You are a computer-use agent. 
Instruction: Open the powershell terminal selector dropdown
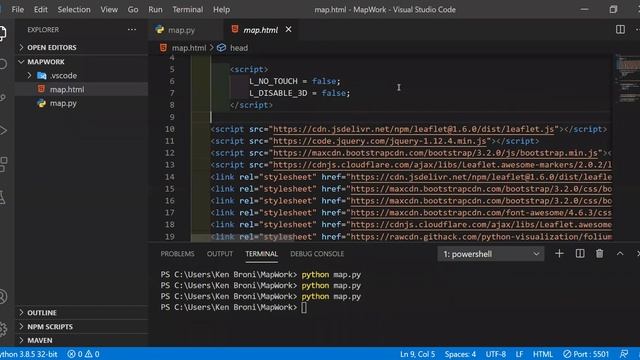(x=491, y=254)
